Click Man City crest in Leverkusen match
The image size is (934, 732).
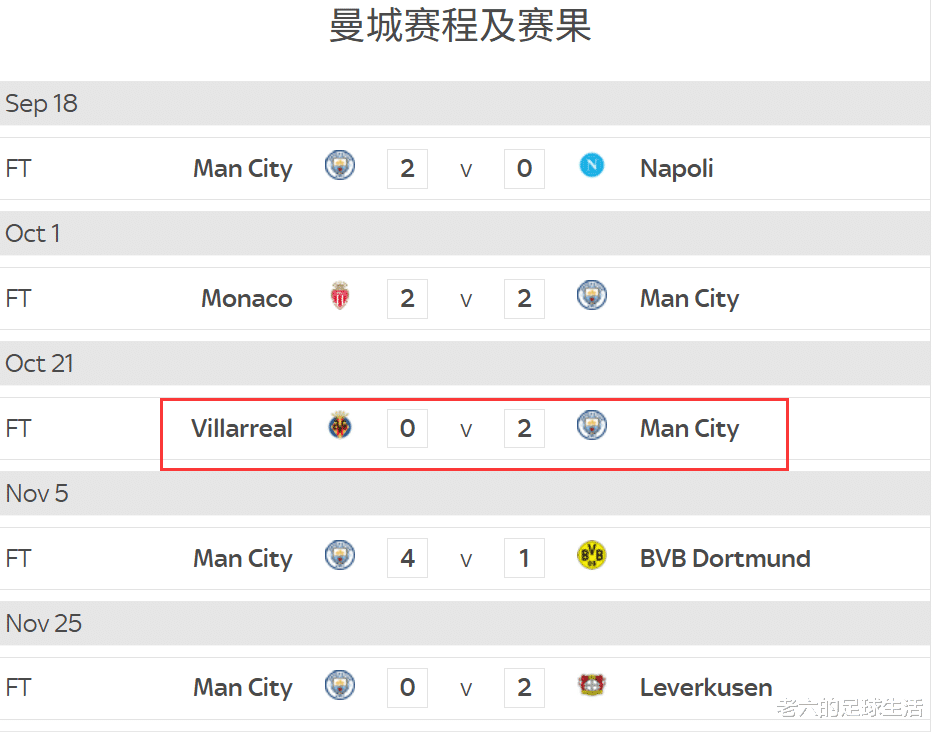point(340,685)
